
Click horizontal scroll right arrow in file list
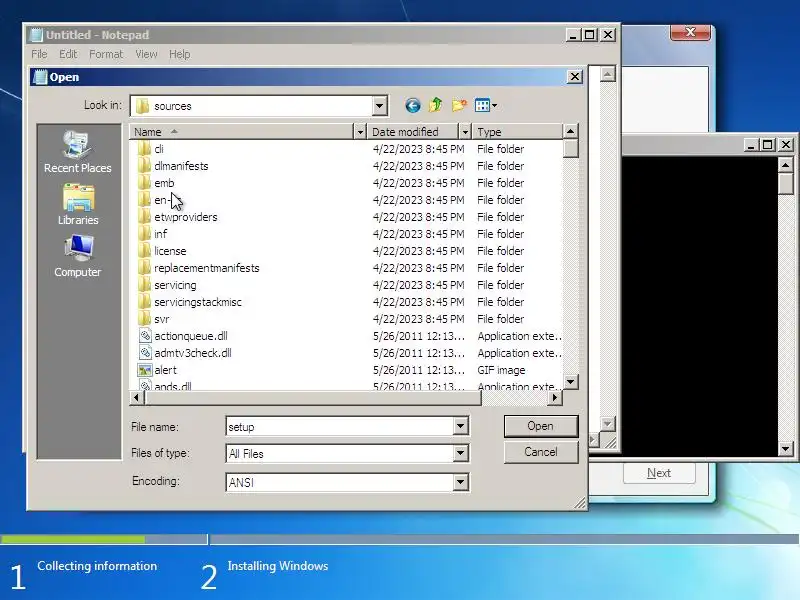(555, 397)
